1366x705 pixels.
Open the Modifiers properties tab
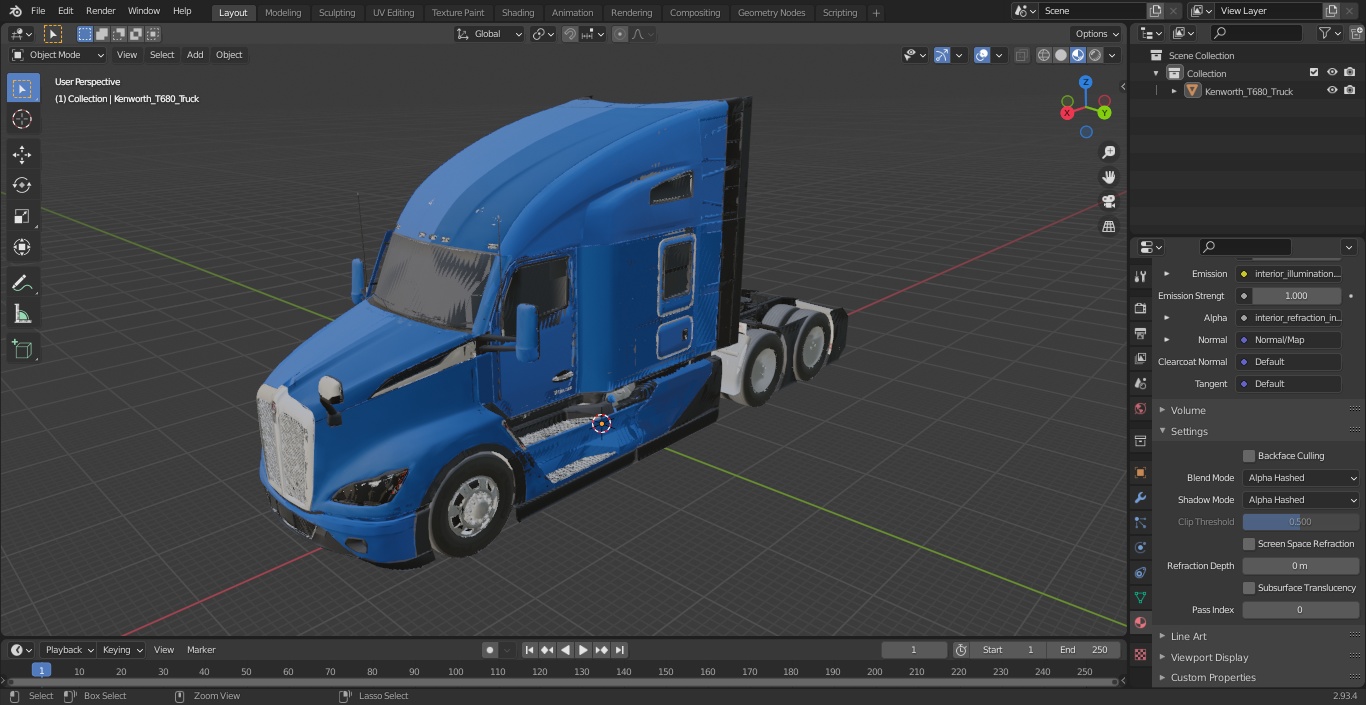(x=1140, y=498)
